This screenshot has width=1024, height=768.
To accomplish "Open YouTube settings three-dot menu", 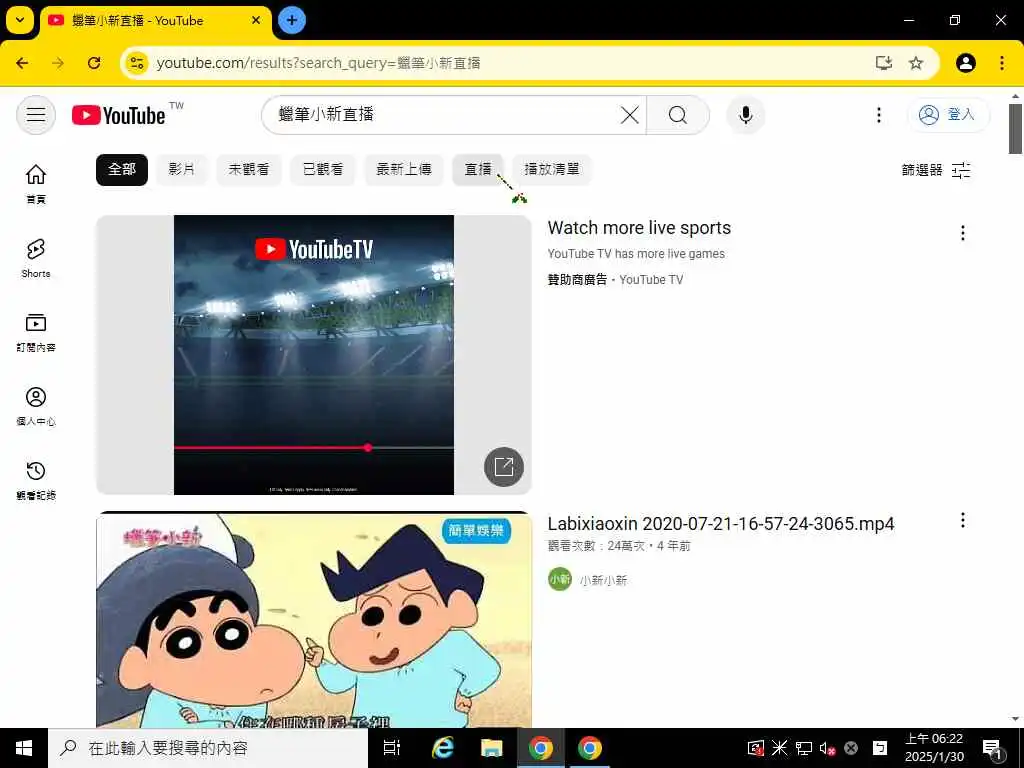I will coord(878,115).
